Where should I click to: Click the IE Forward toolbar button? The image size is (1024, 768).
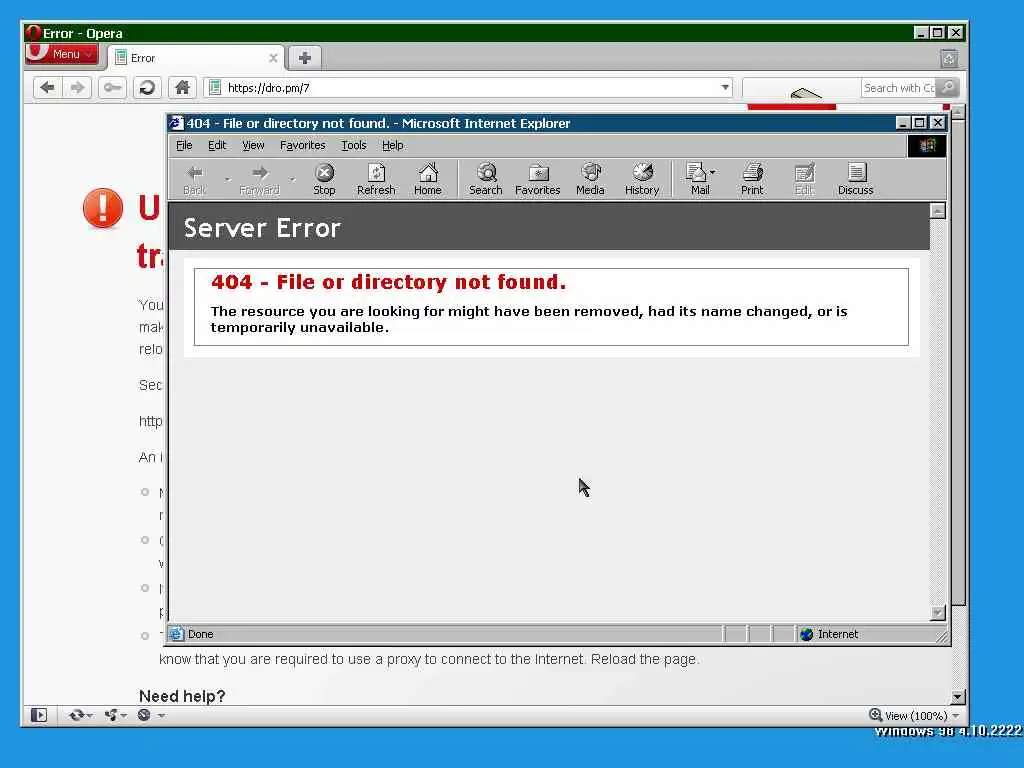(259, 179)
